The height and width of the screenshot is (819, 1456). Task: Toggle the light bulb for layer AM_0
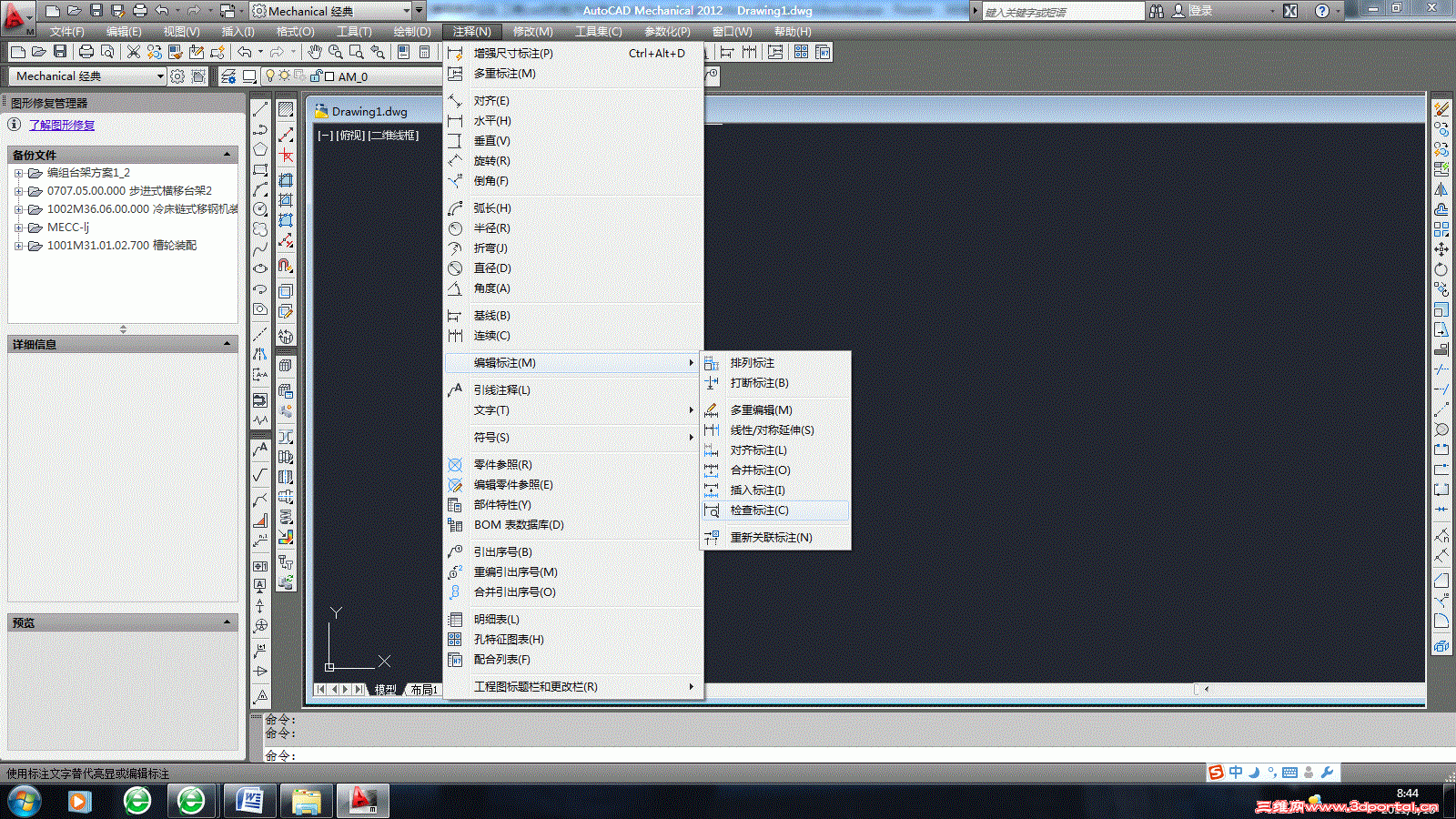(270, 76)
